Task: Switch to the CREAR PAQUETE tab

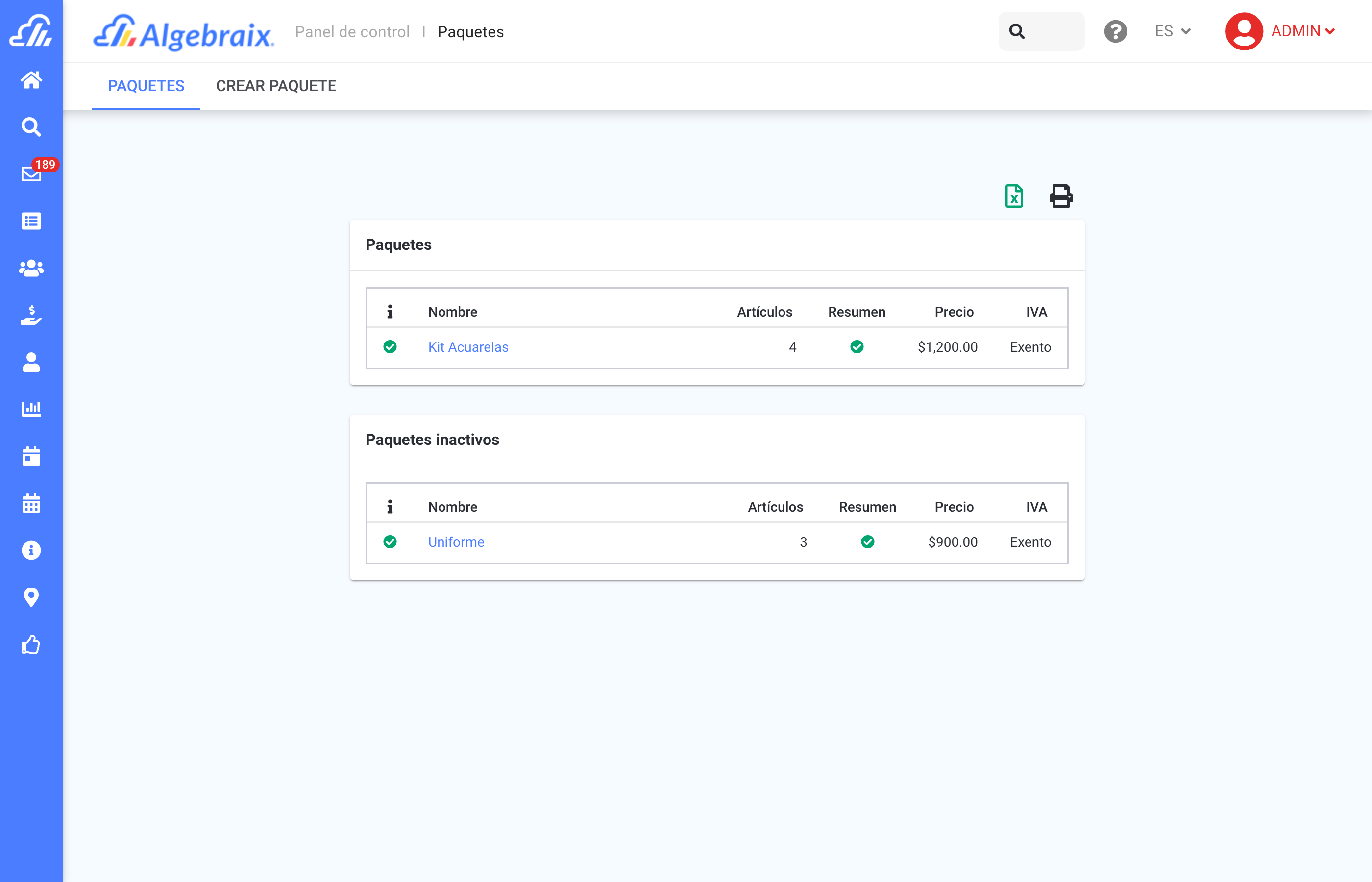Action: click(276, 86)
